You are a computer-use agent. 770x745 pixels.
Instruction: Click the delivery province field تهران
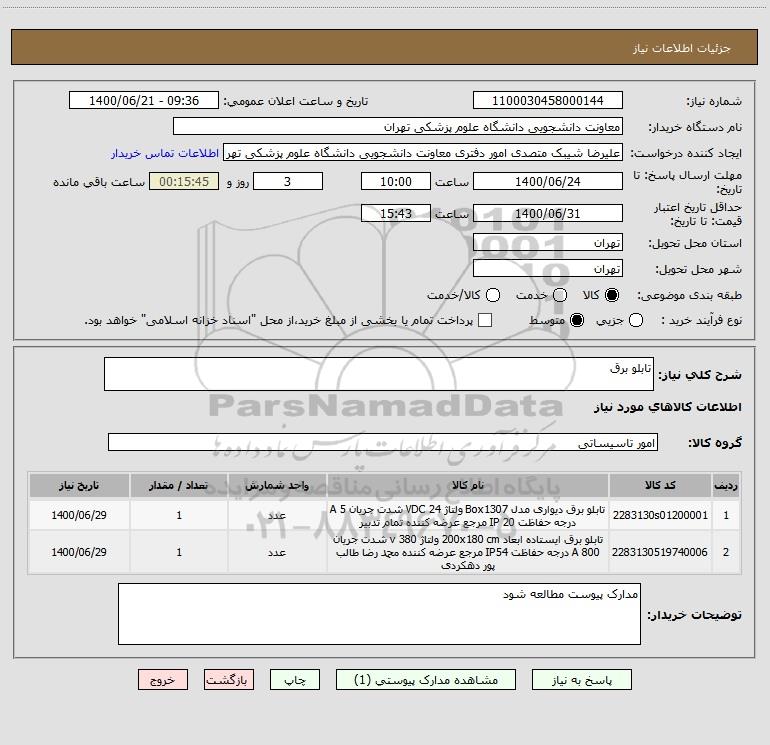[548, 243]
